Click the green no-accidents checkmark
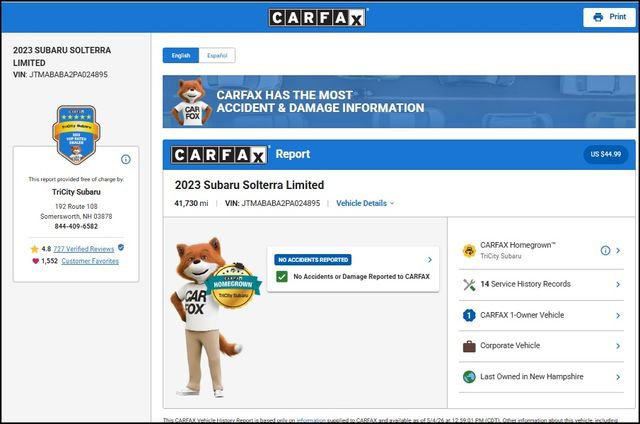 [x=282, y=277]
